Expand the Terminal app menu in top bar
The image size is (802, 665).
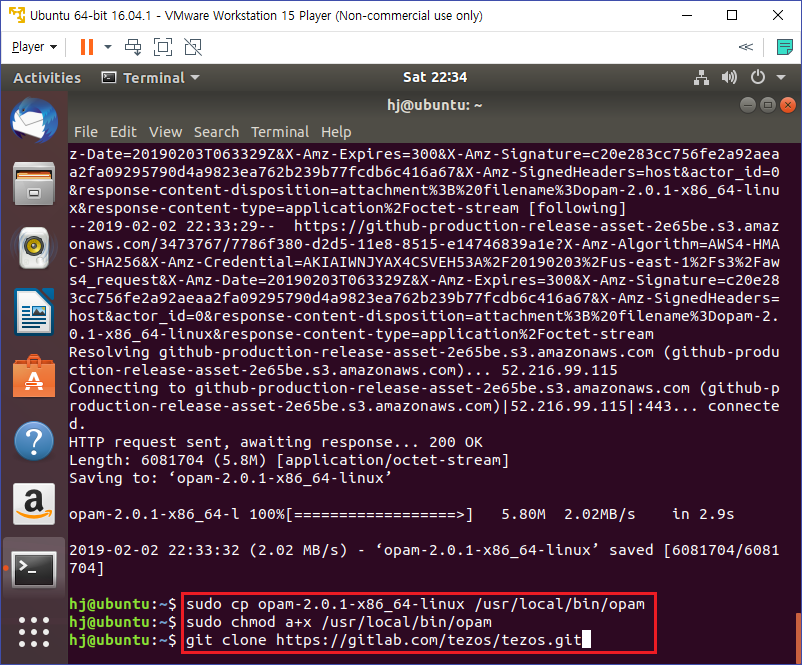(x=151, y=78)
